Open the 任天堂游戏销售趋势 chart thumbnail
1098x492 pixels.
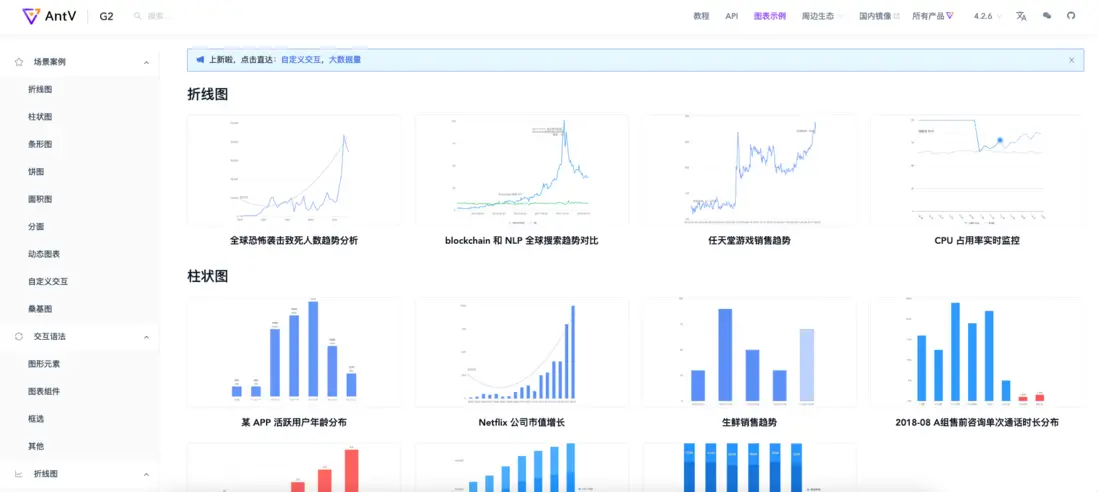tap(749, 169)
